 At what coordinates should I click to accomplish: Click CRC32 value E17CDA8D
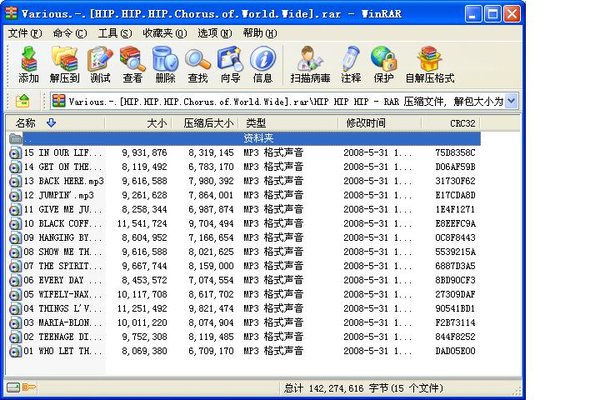click(455, 196)
